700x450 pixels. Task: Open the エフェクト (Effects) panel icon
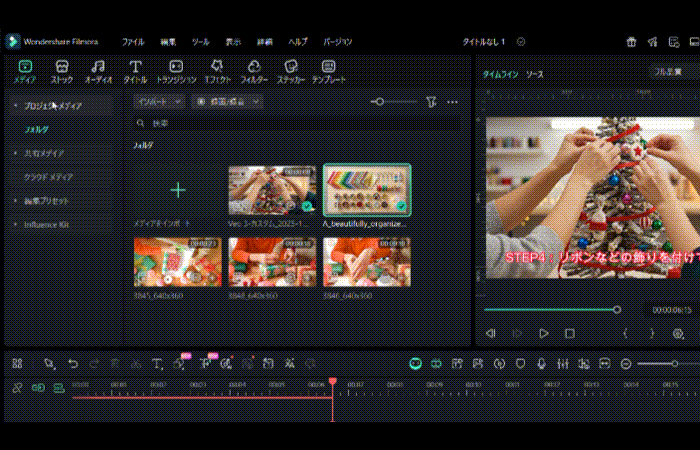point(217,66)
